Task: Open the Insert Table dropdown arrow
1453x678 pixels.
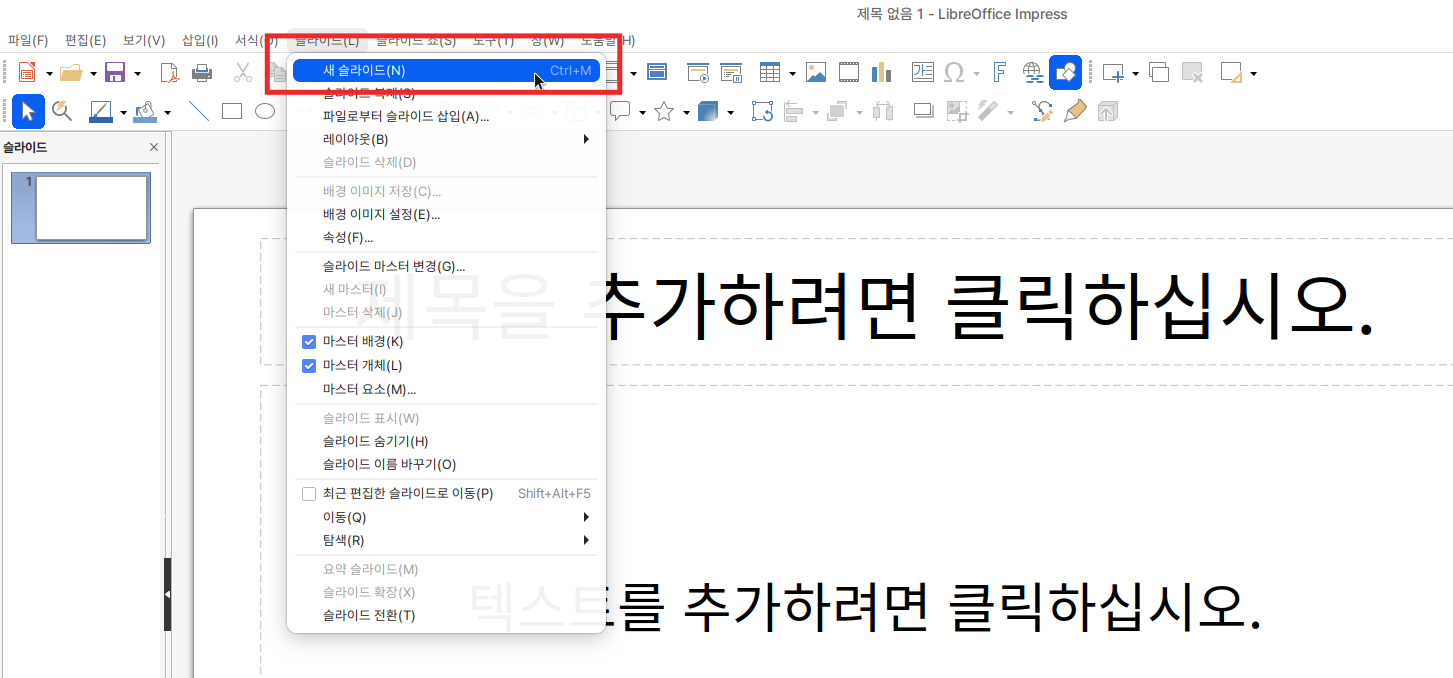Action: point(792,73)
